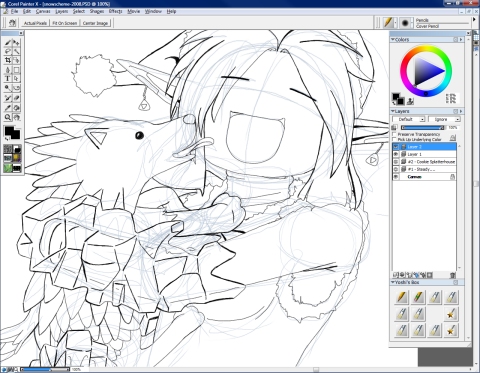Screen dimensions: 480x373
Task: Open the Gradient selector in the toolbox
Action: click(16, 149)
